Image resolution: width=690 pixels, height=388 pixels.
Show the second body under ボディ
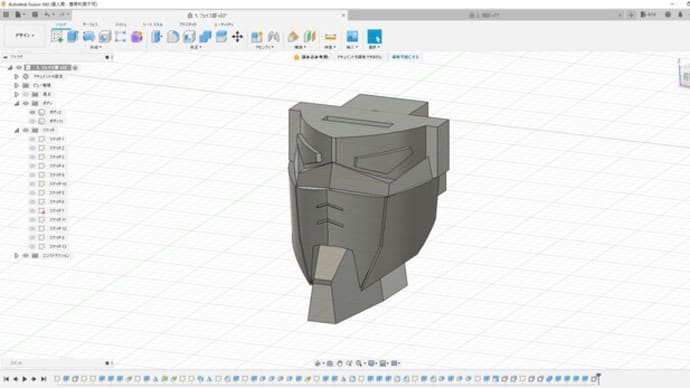point(33,121)
